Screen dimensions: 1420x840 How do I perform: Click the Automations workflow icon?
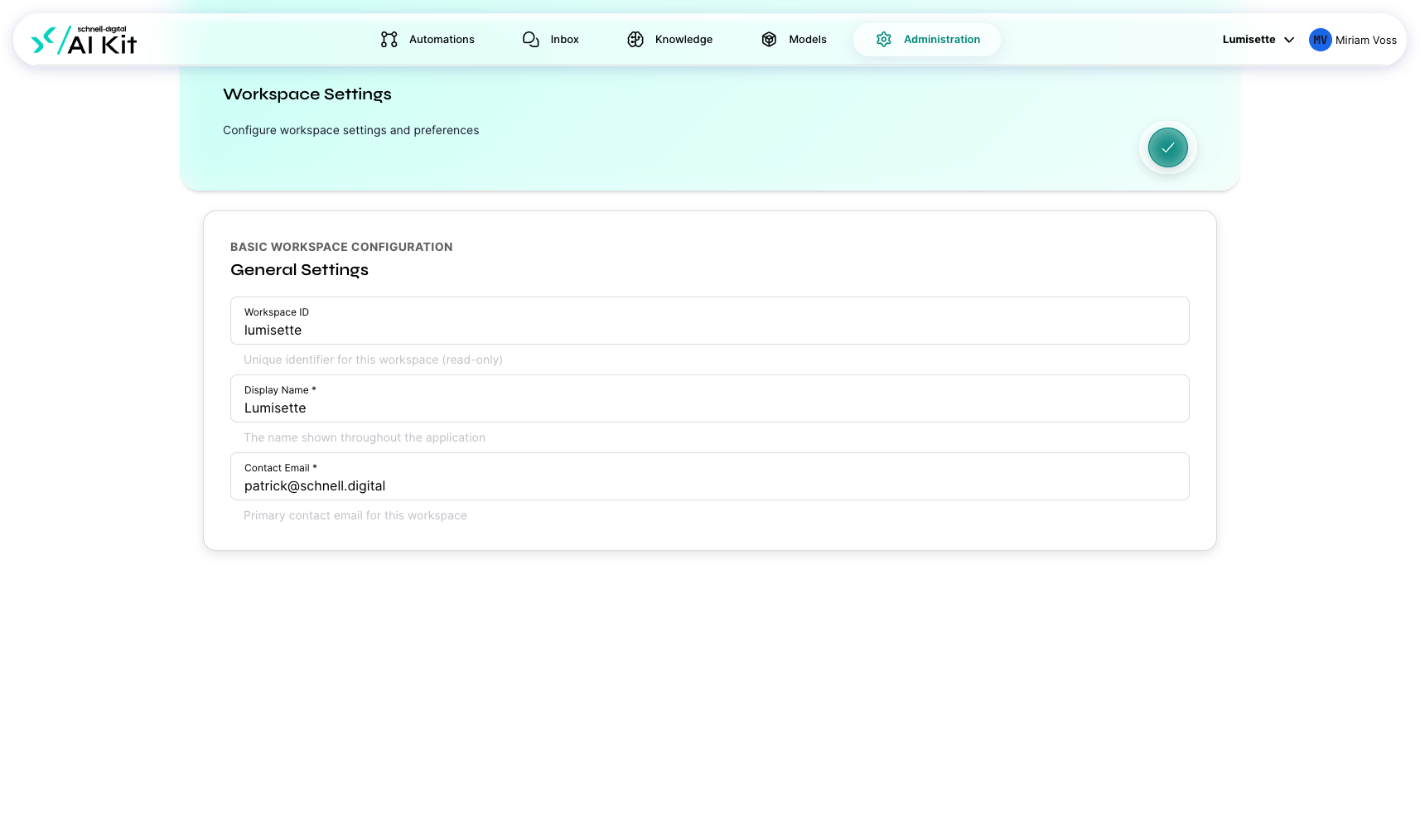389,40
